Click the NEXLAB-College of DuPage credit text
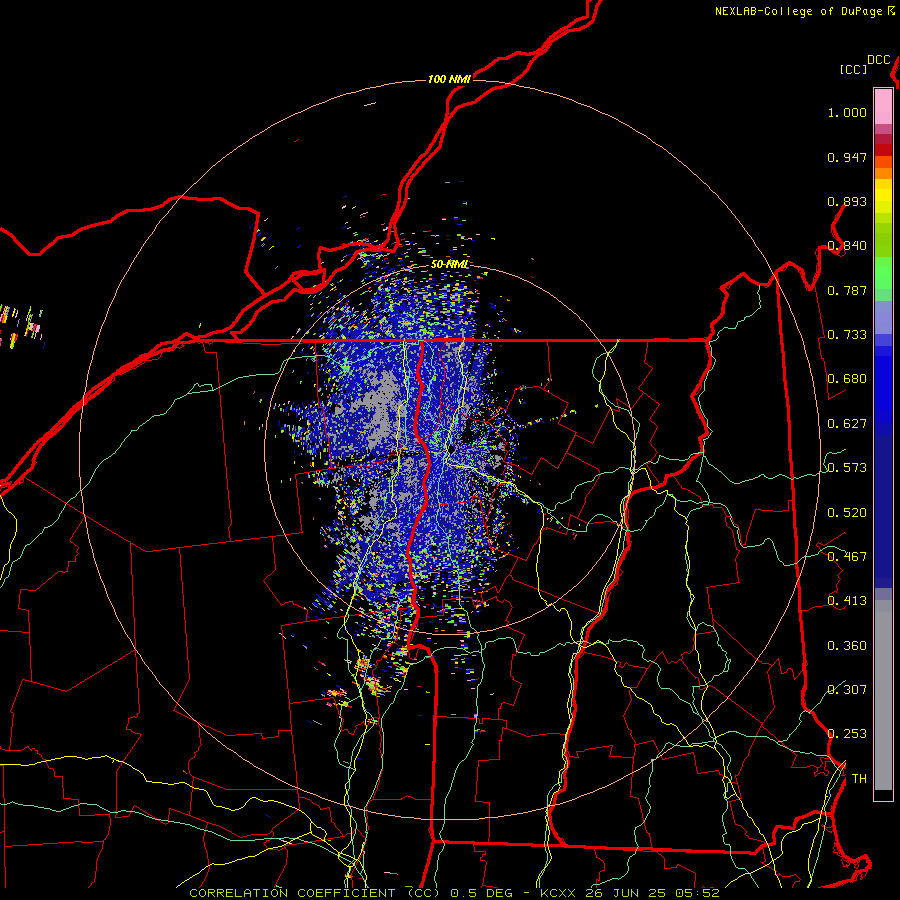This screenshot has height=900, width=900. tap(798, 11)
